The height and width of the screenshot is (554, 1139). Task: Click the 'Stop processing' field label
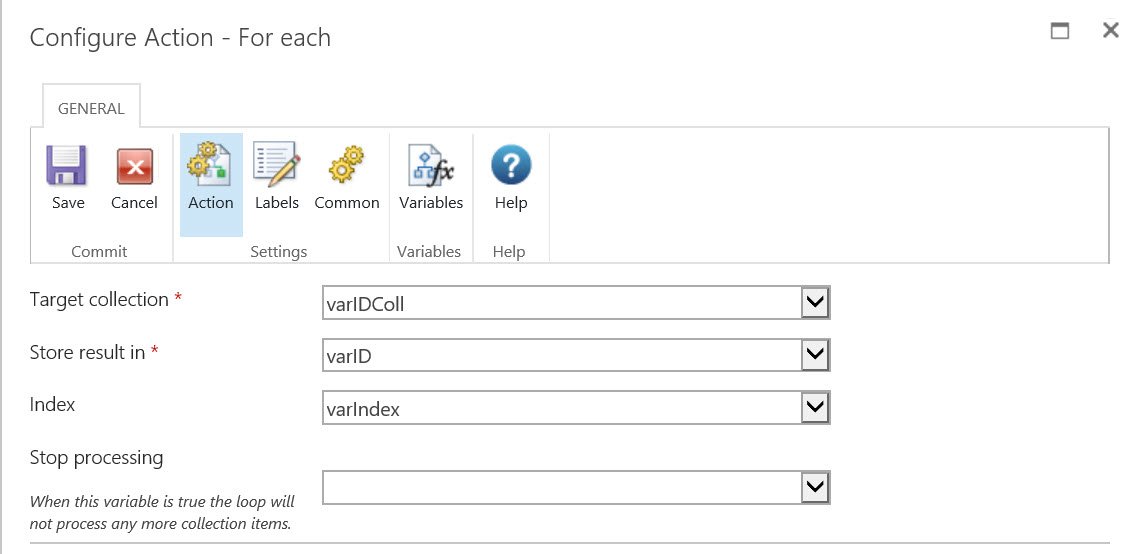tap(96, 458)
